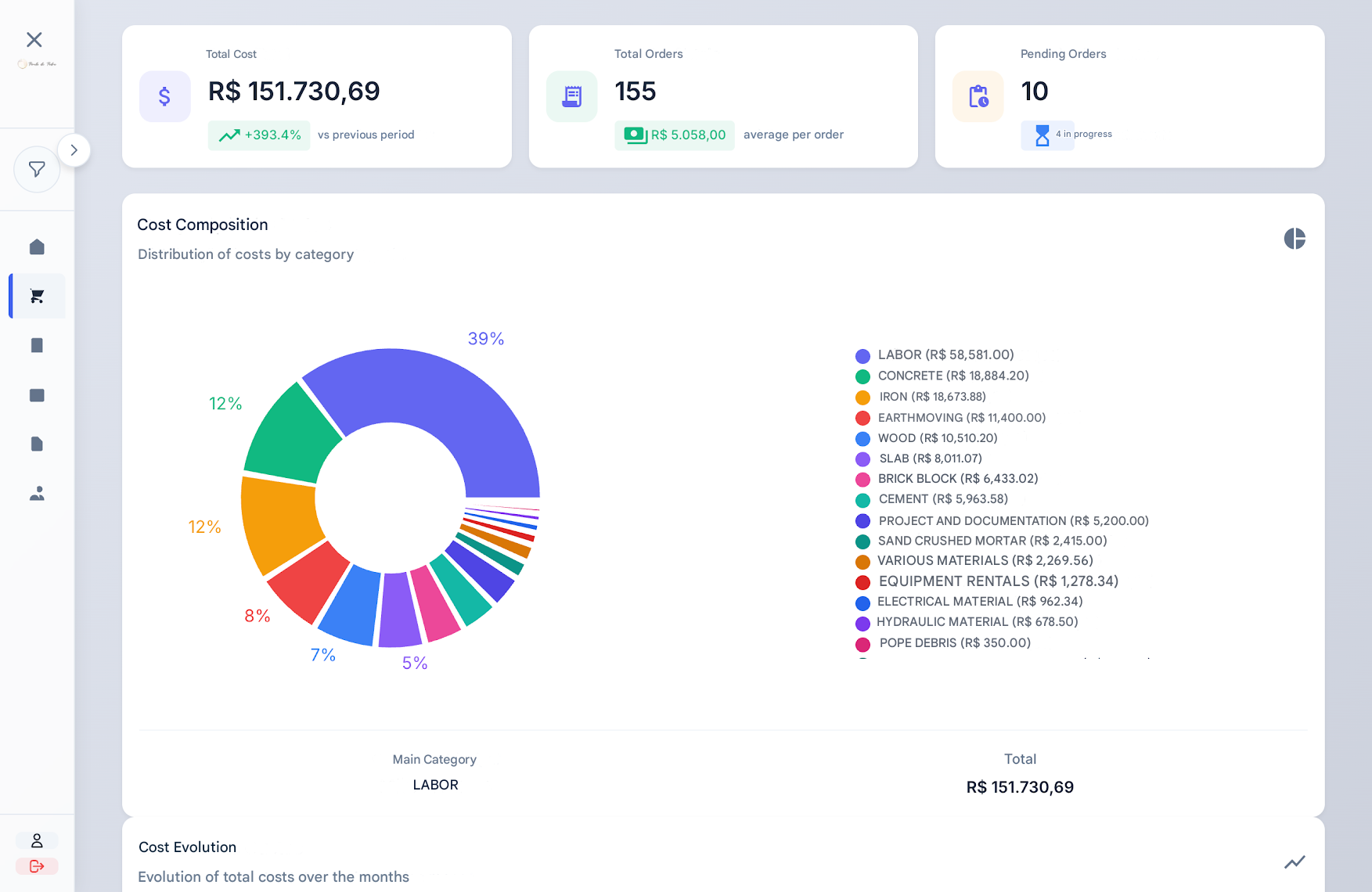Select the shopping cart orders icon
1372x892 pixels.
[37, 296]
